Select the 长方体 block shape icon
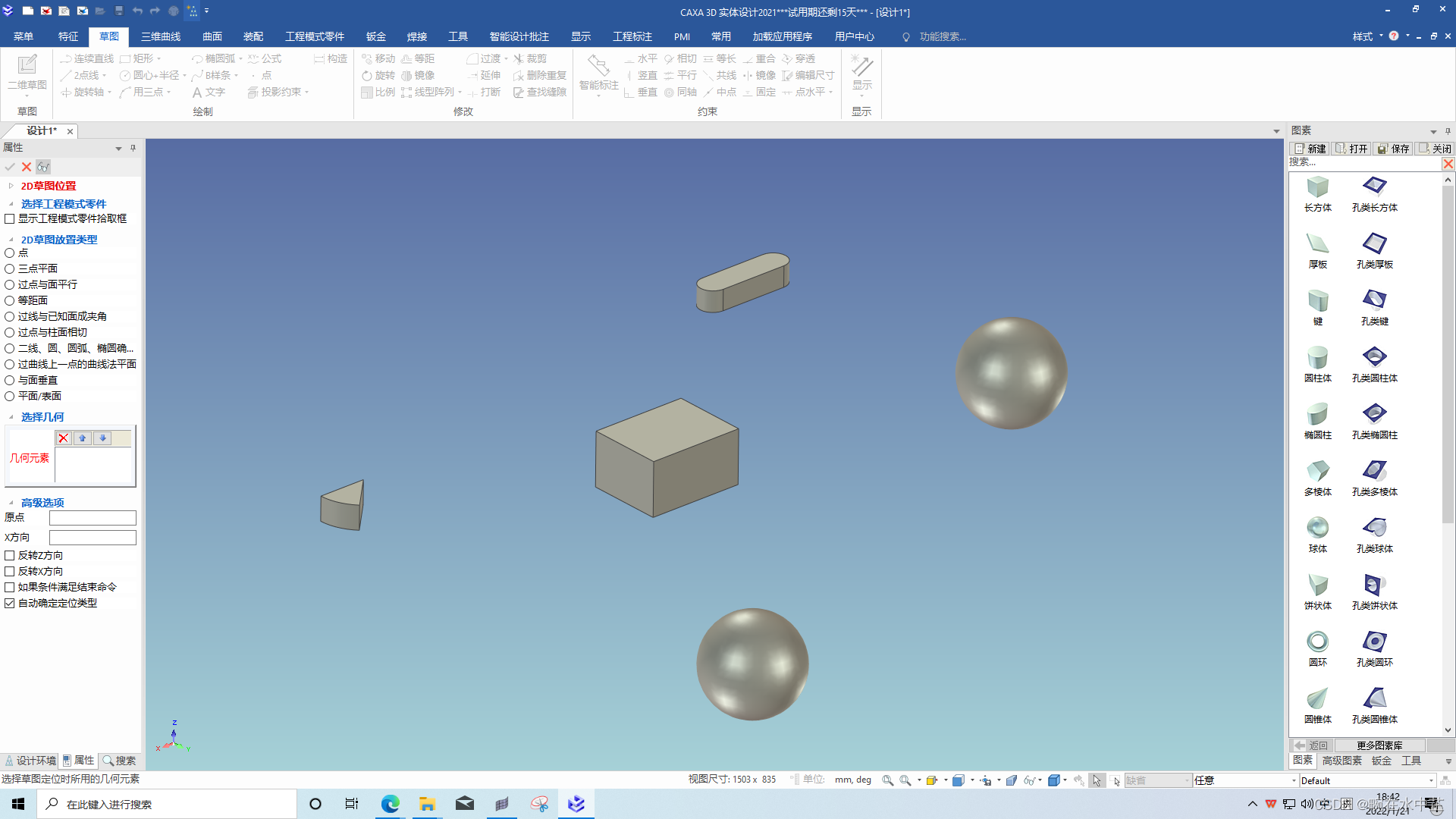 pos(1317,187)
